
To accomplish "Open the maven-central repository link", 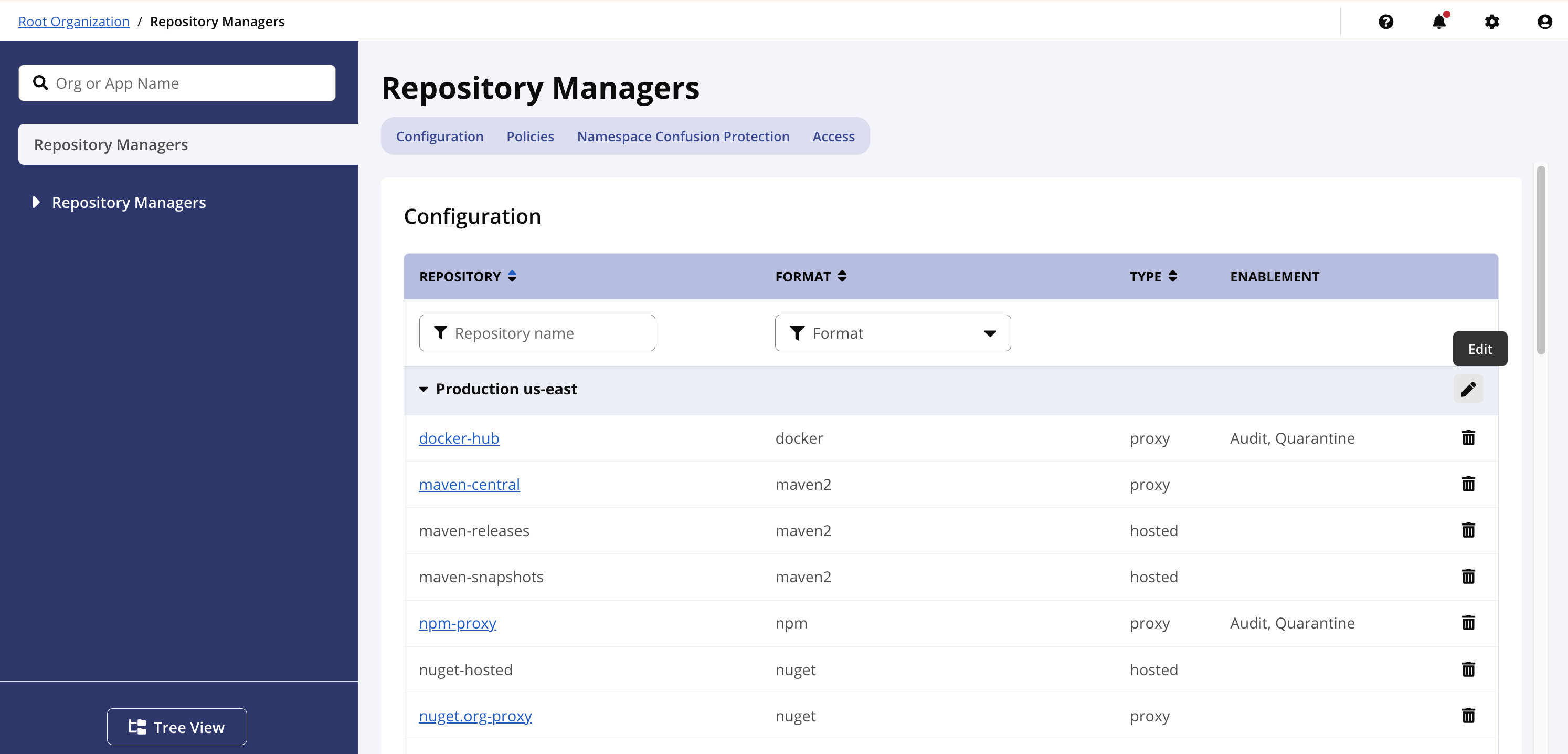I will click(469, 485).
